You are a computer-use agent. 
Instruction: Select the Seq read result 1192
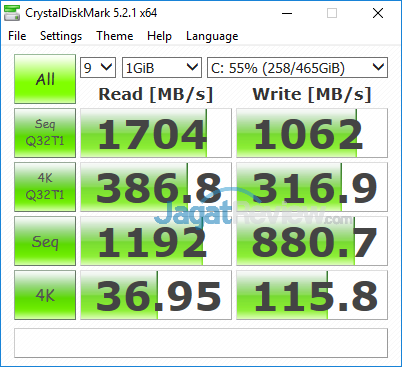(x=156, y=241)
